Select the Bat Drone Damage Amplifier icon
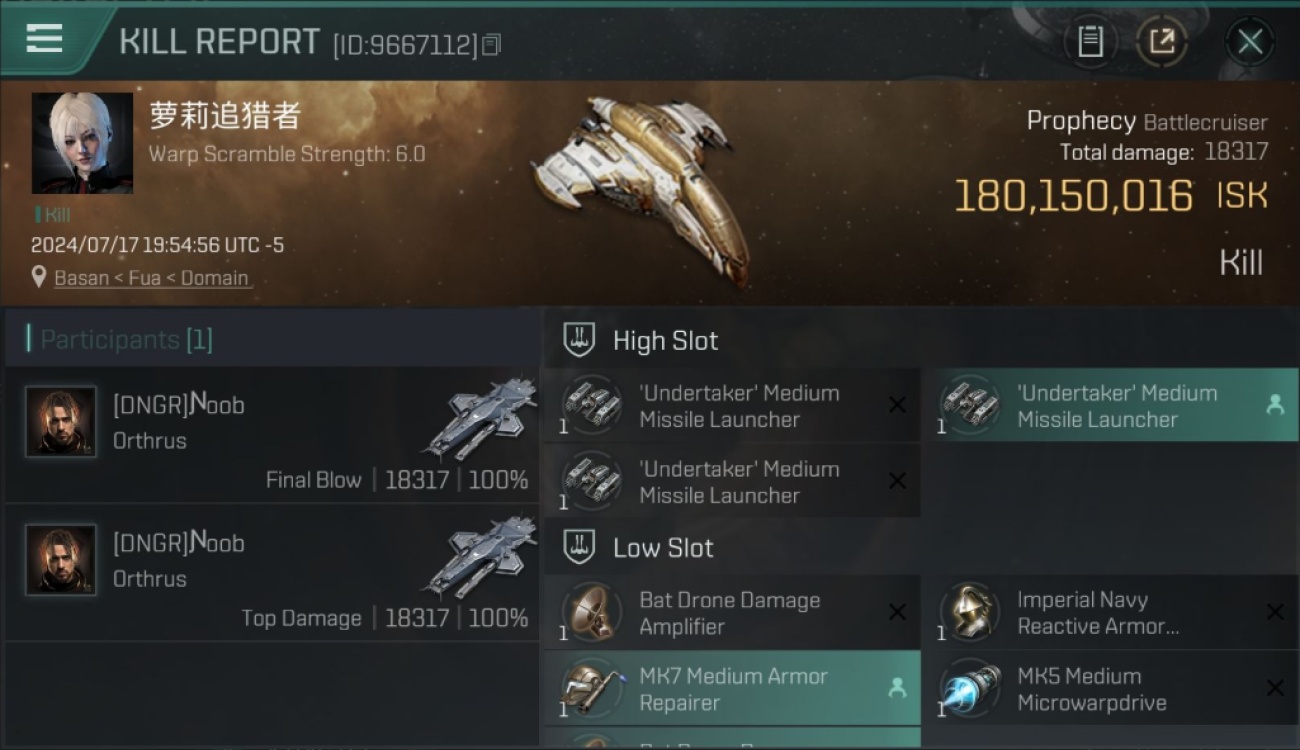 591,612
